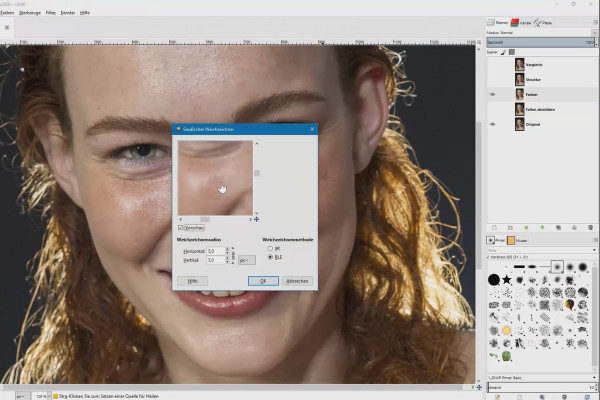Viewport: 600px width, 400px height.
Task: Click the Vertikal radius input field
Action: point(215,260)
